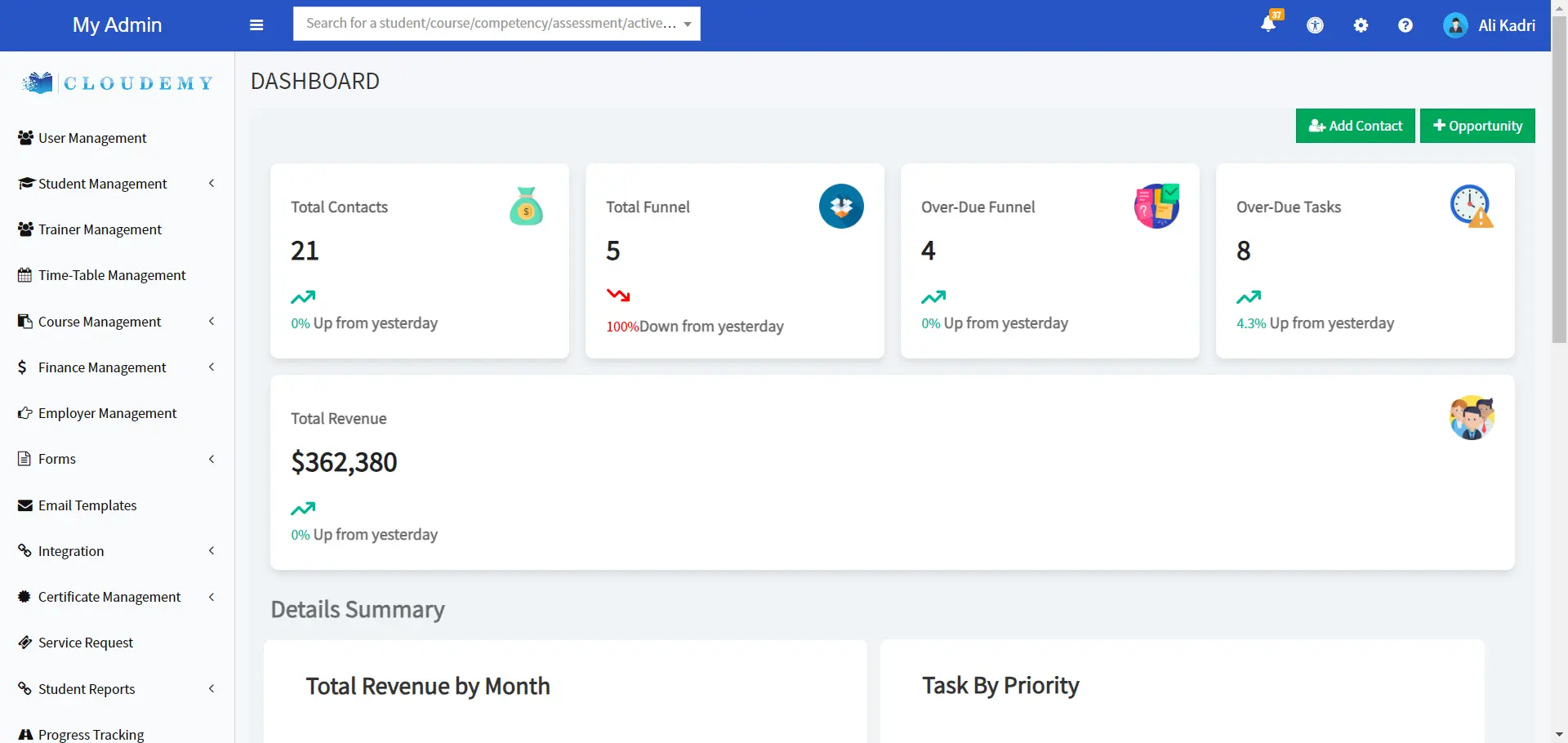Toggle the sidebar with the hamburger icon

(x=256, y=25)
